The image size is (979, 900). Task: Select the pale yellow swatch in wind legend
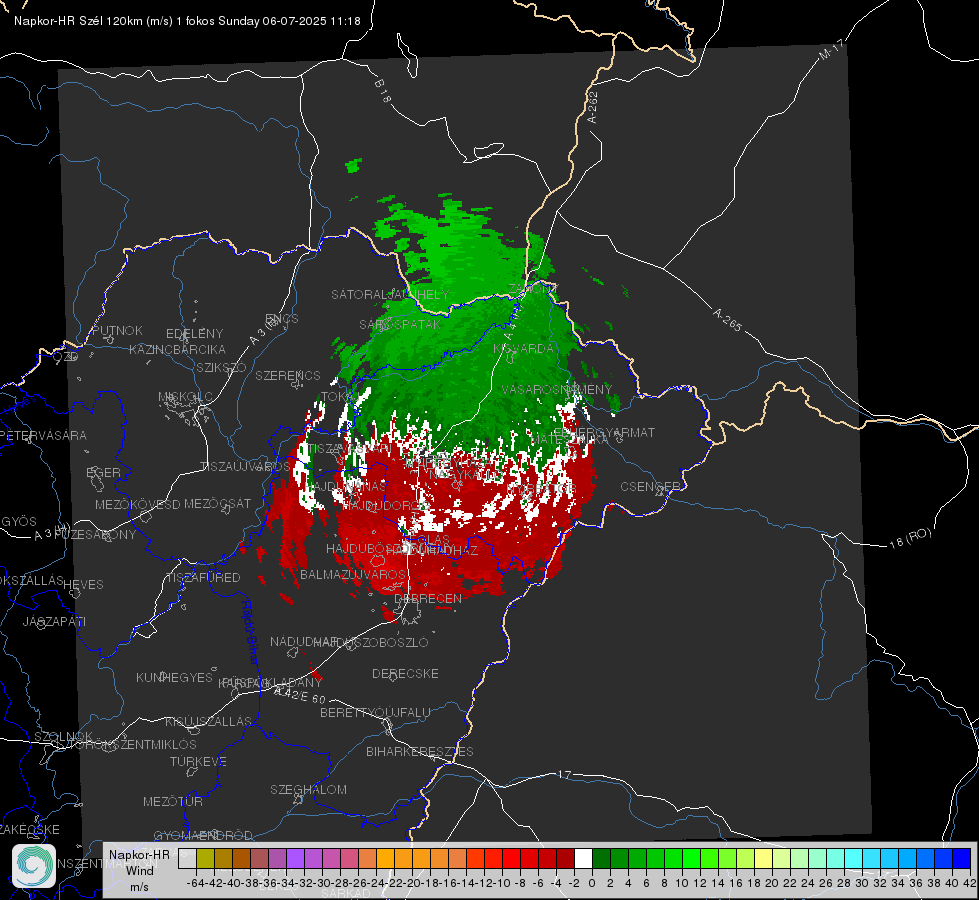coord(763,858)
